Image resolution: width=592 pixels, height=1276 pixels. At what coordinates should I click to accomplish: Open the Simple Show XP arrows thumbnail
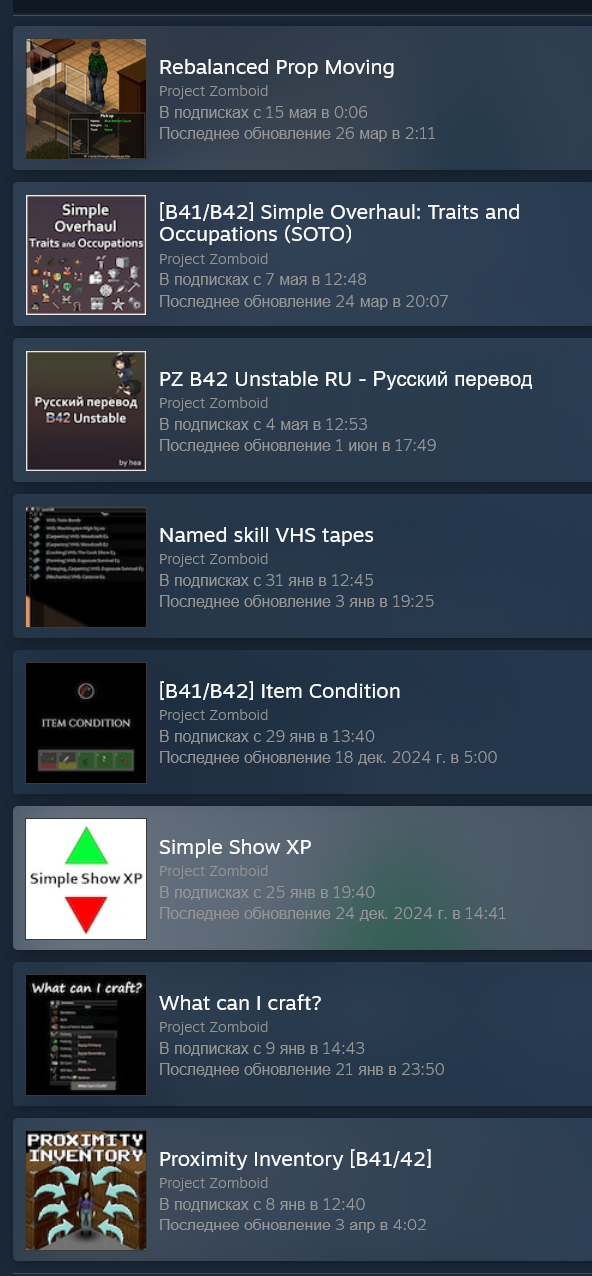[86, 879]
